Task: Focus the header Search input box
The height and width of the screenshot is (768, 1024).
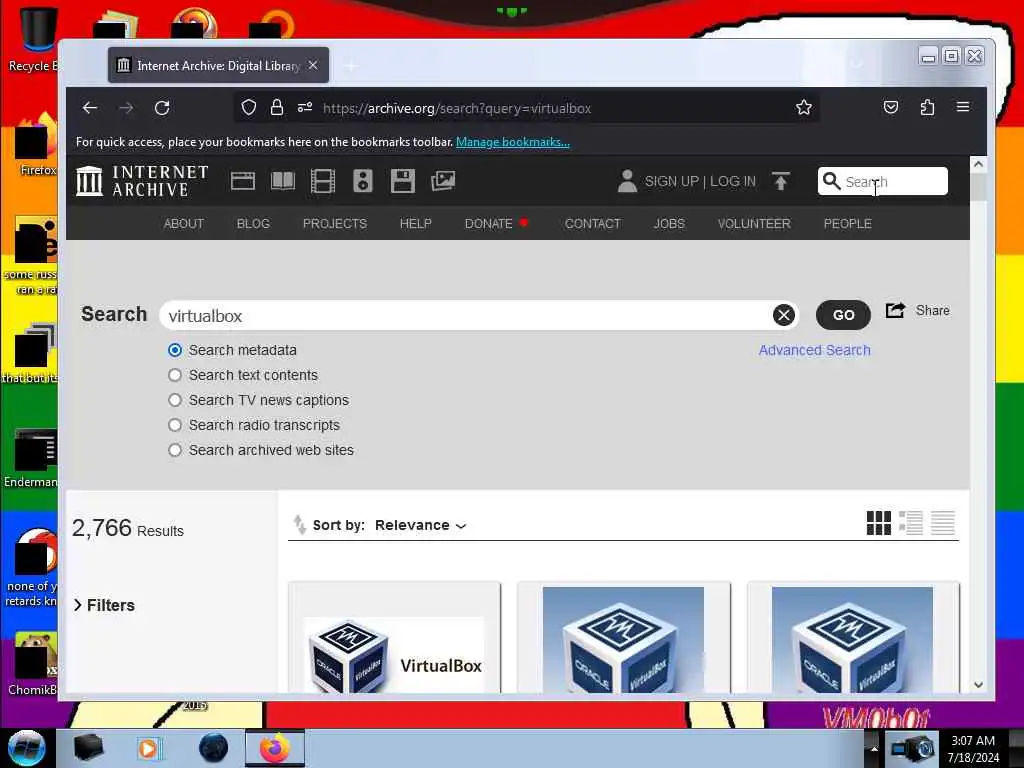Action: (882, 181)
